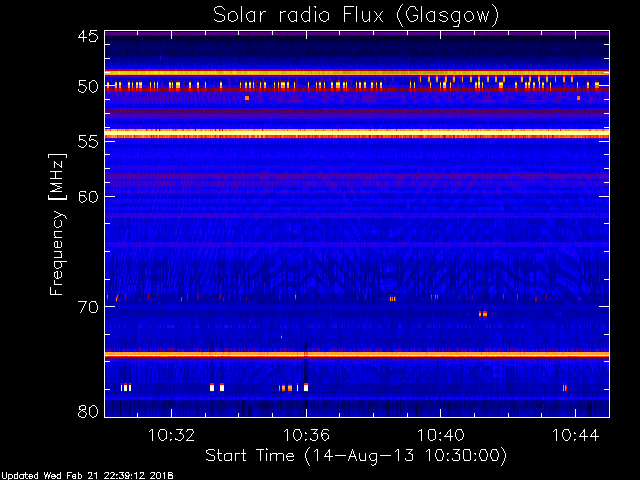The height and width of the screenshot is (480, 640).
Task: Click the 10:32 time tick label
Action: 171,435
